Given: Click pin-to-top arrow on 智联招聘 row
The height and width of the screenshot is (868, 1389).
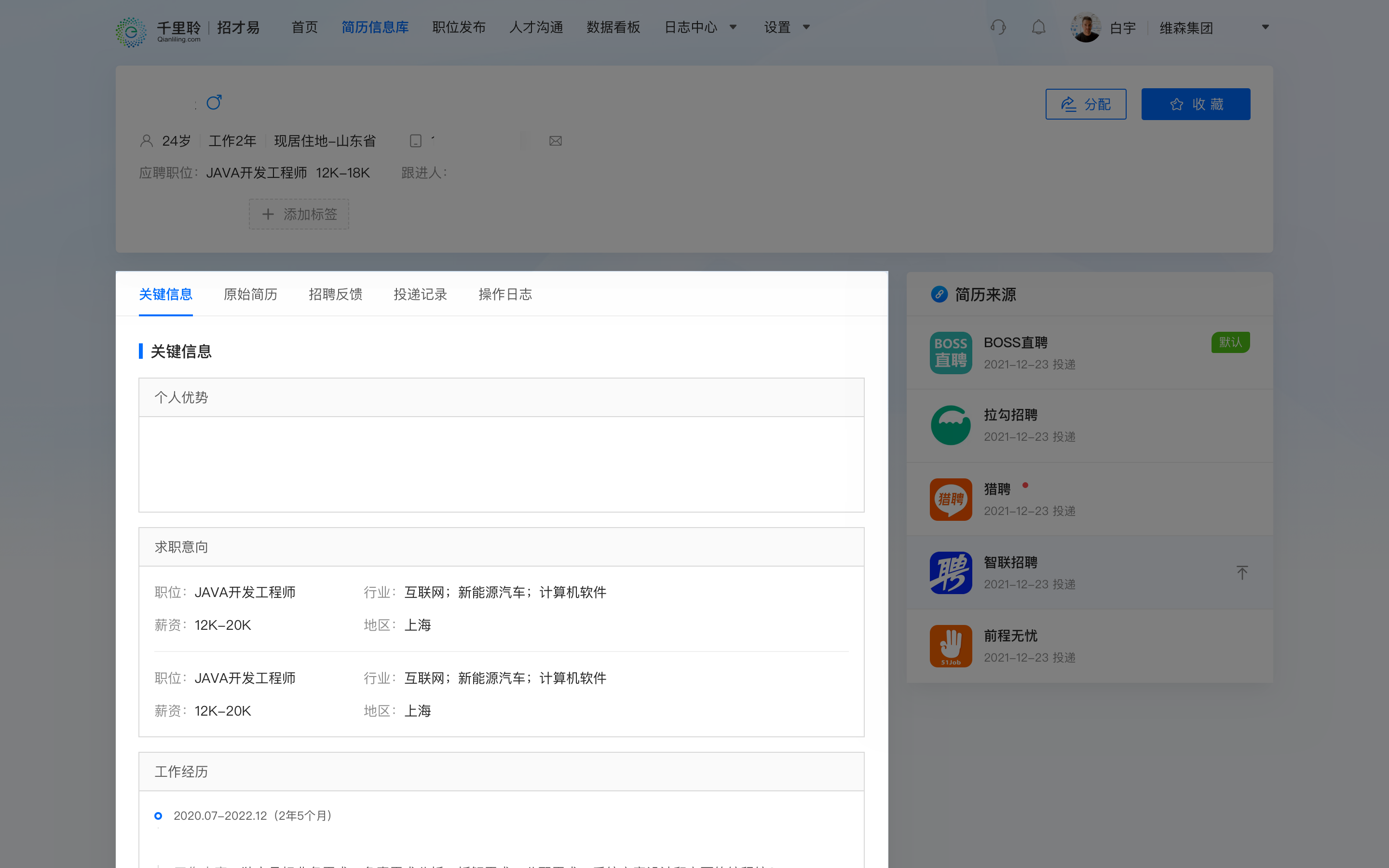Looking at the screenshot, I should (x=1242, y=572).
